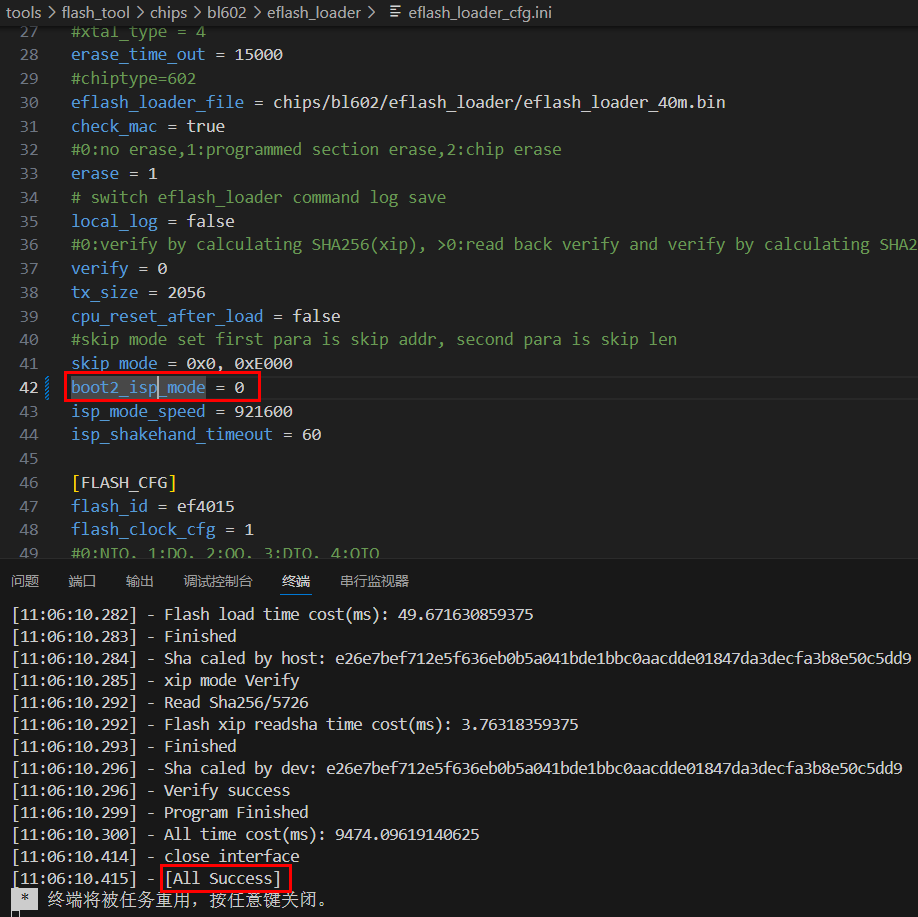Click the value 15000 on line 28

coord(259,54)
